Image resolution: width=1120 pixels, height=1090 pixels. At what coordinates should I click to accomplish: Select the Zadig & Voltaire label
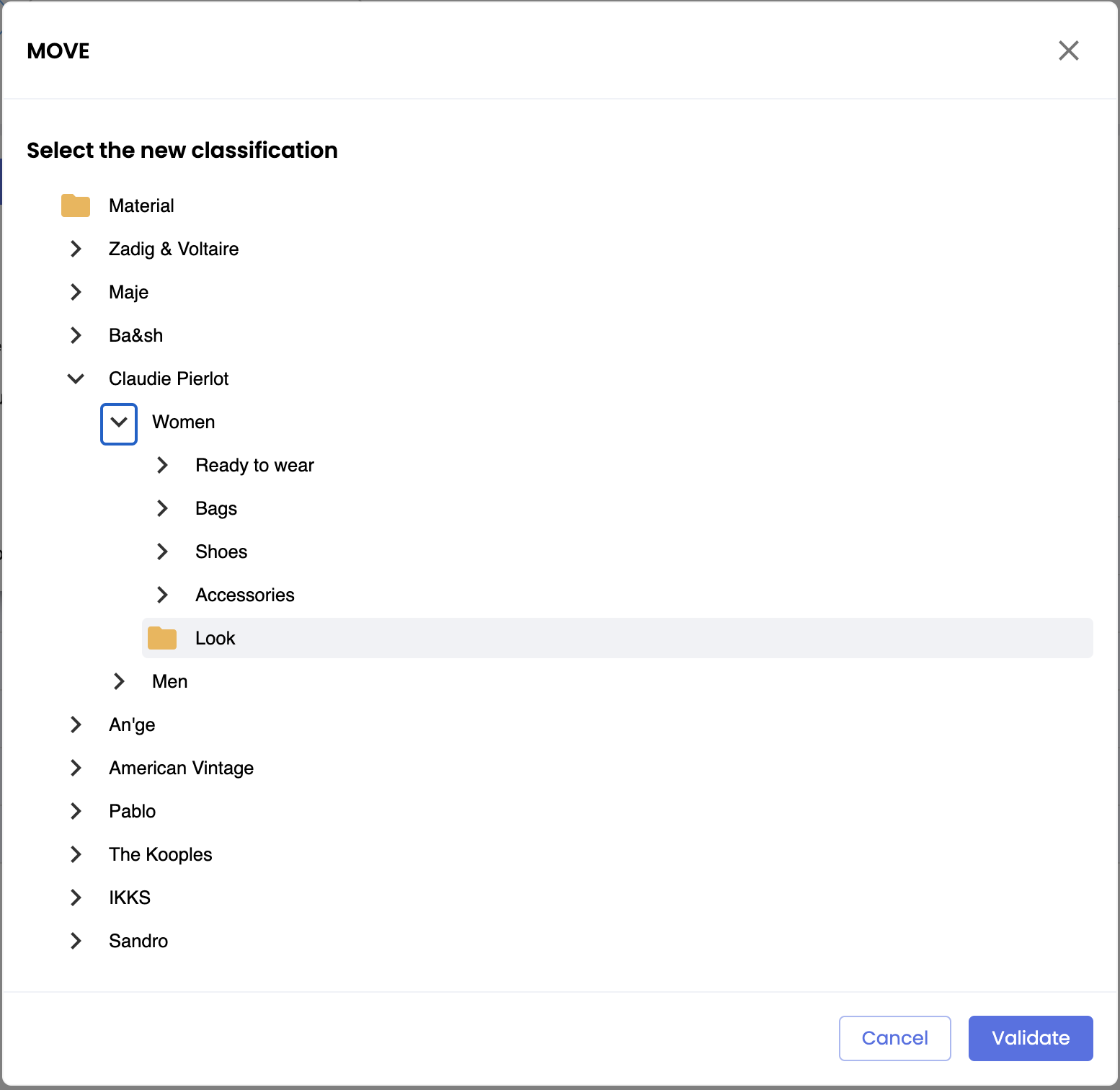[174, 249]
